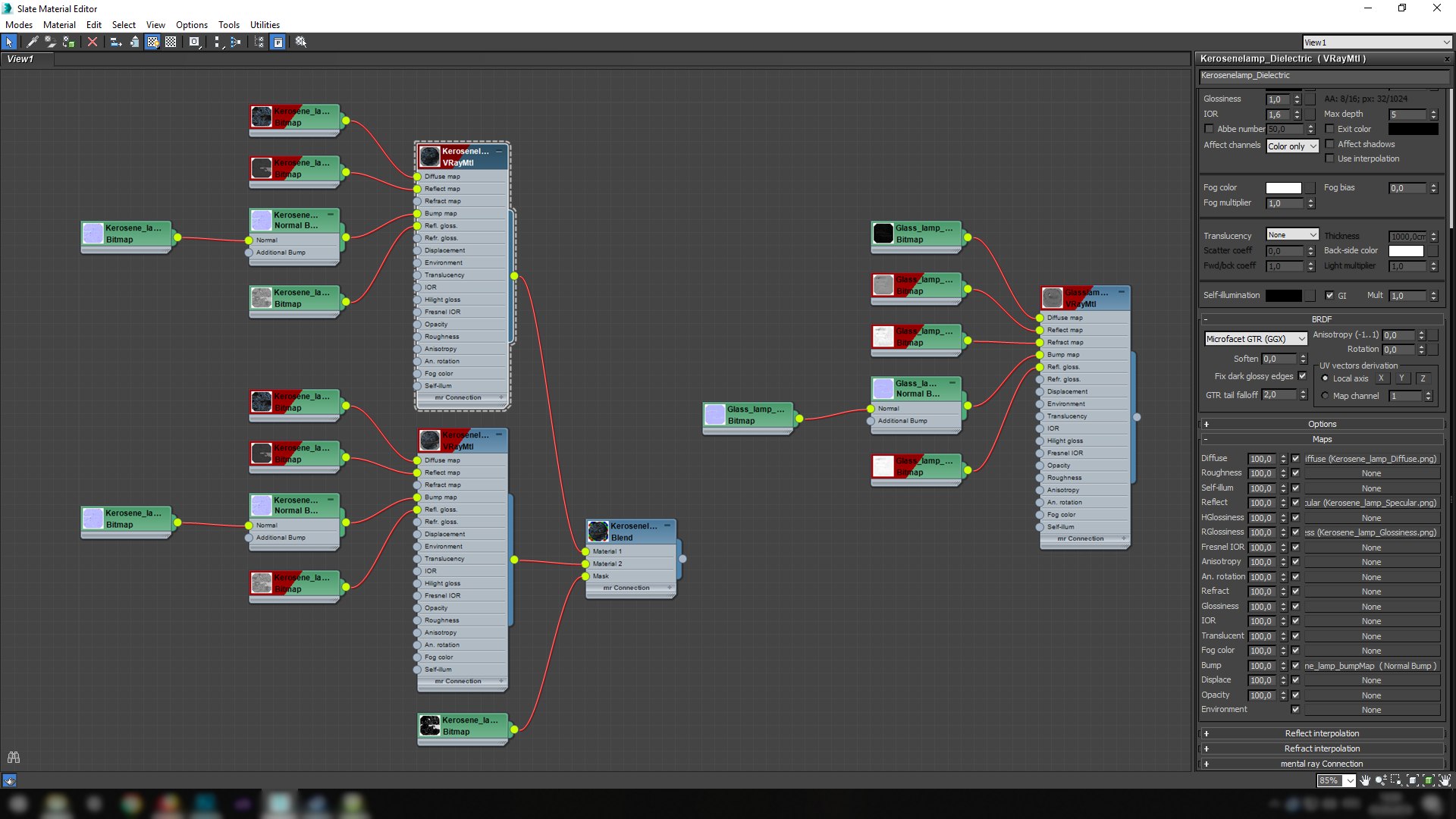Collapse the Maps rollout
The height and width of the screenshot is (819, 1456).
(1322, 439)
